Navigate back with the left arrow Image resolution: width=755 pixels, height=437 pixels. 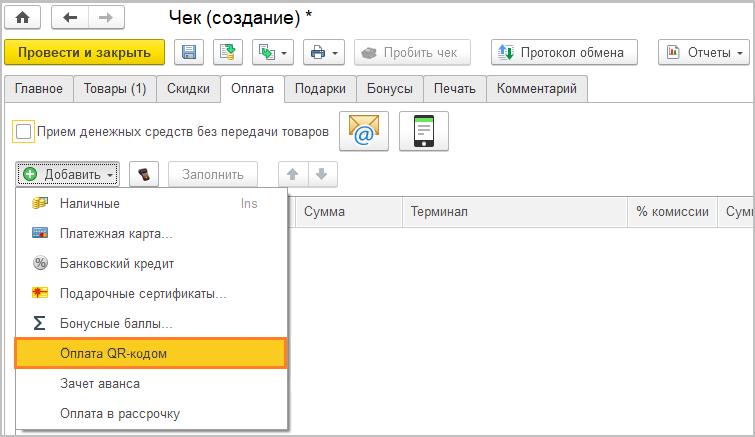point(70,18)
